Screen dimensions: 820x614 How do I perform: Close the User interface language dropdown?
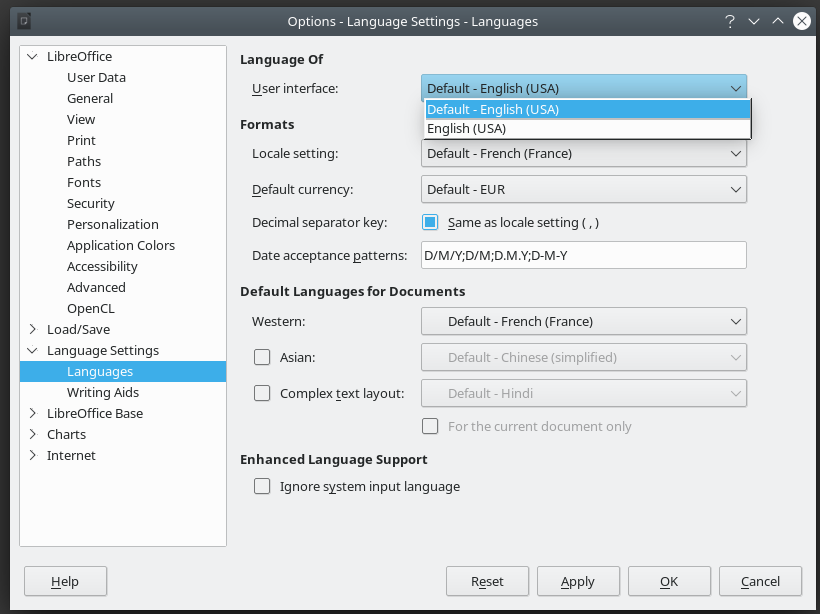[x=584, y=88]
